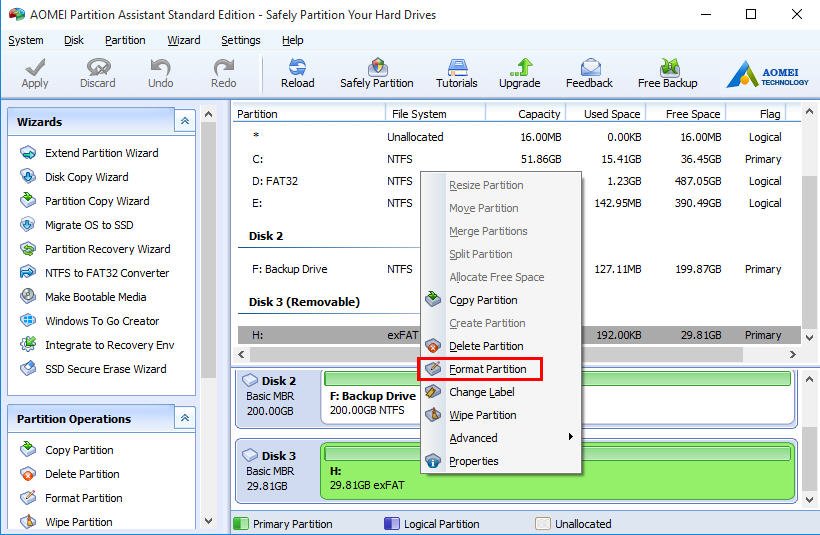Sort by the Capacity column header

[525, 114]
